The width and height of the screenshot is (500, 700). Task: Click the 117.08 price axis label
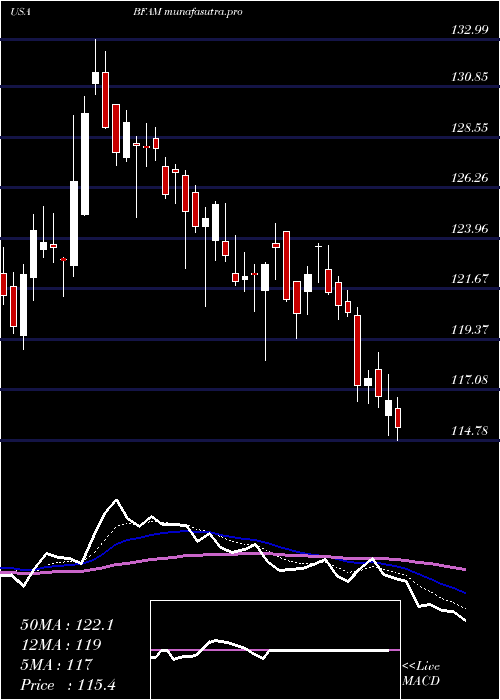tap(470, 380)
